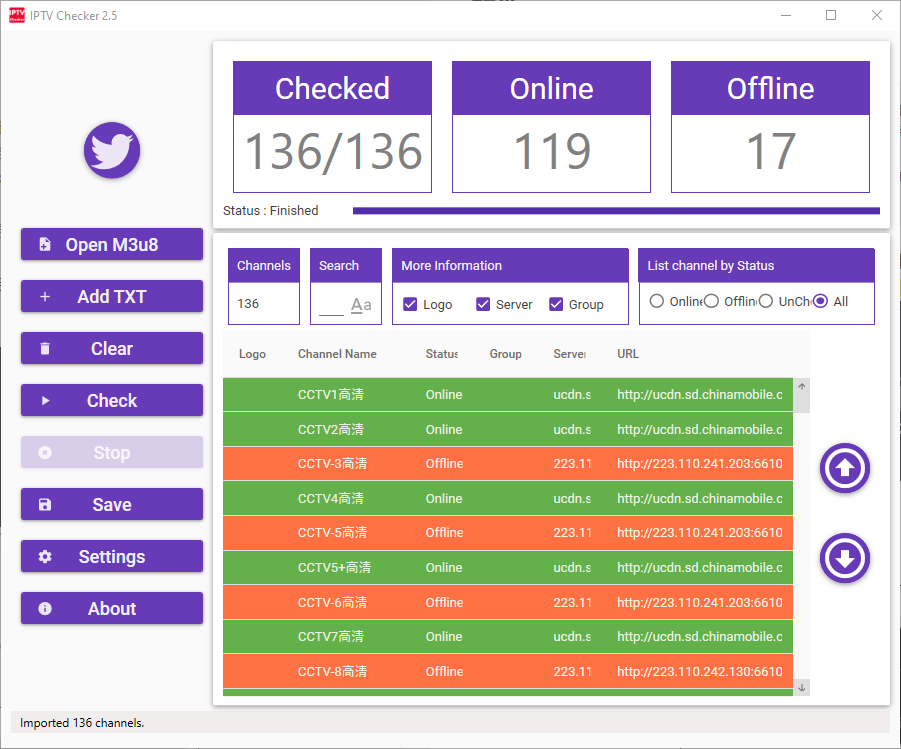Click the IPTV Checker app logo in title bar
The image size is (901, 749).
click(17, 16)
